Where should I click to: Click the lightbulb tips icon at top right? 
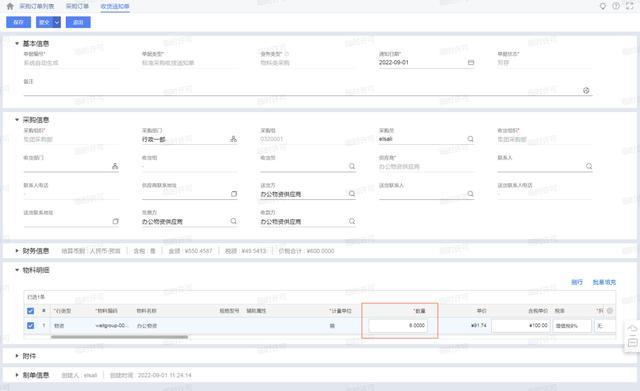[602, 6]
